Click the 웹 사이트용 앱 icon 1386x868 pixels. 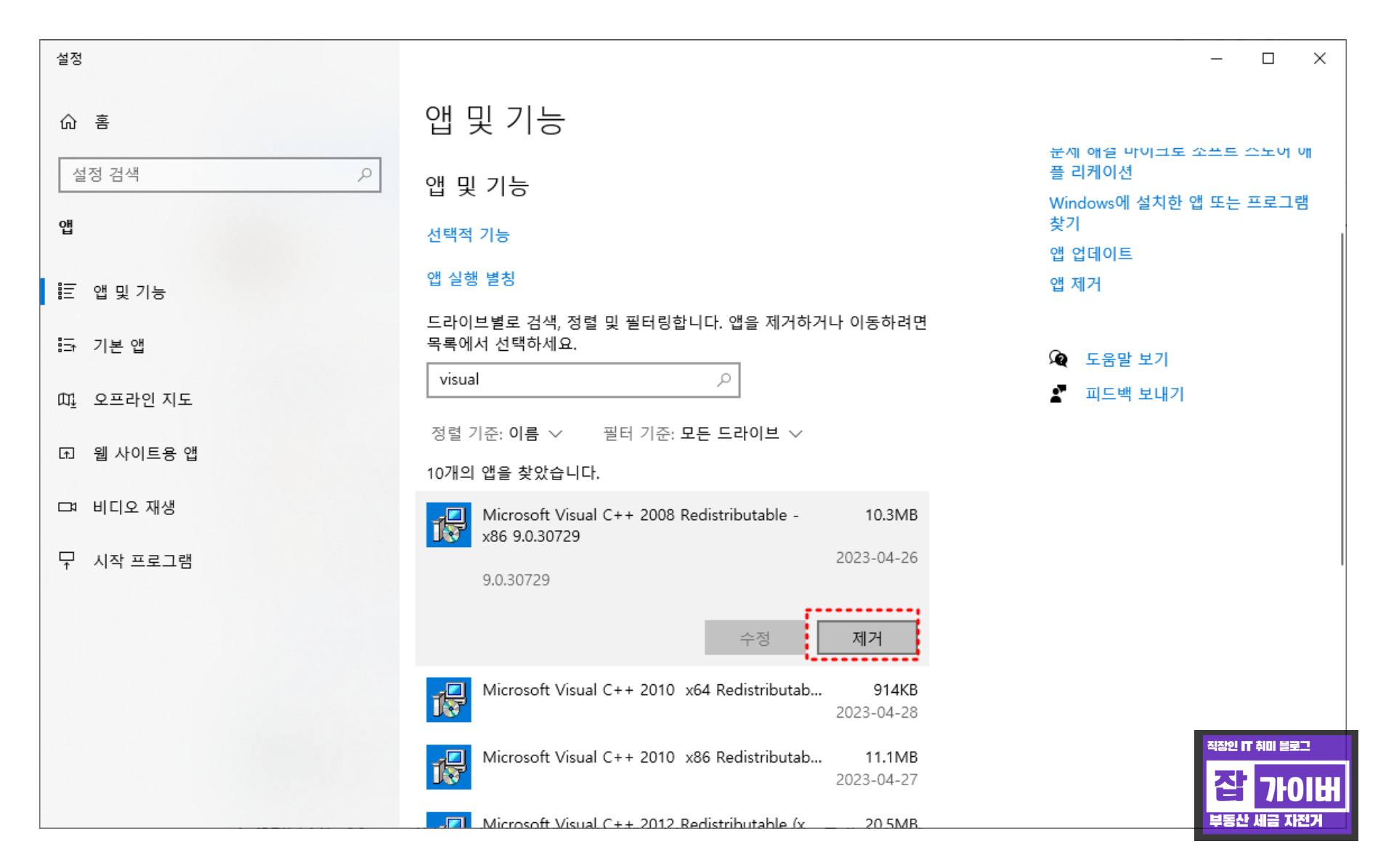(67, 453)
